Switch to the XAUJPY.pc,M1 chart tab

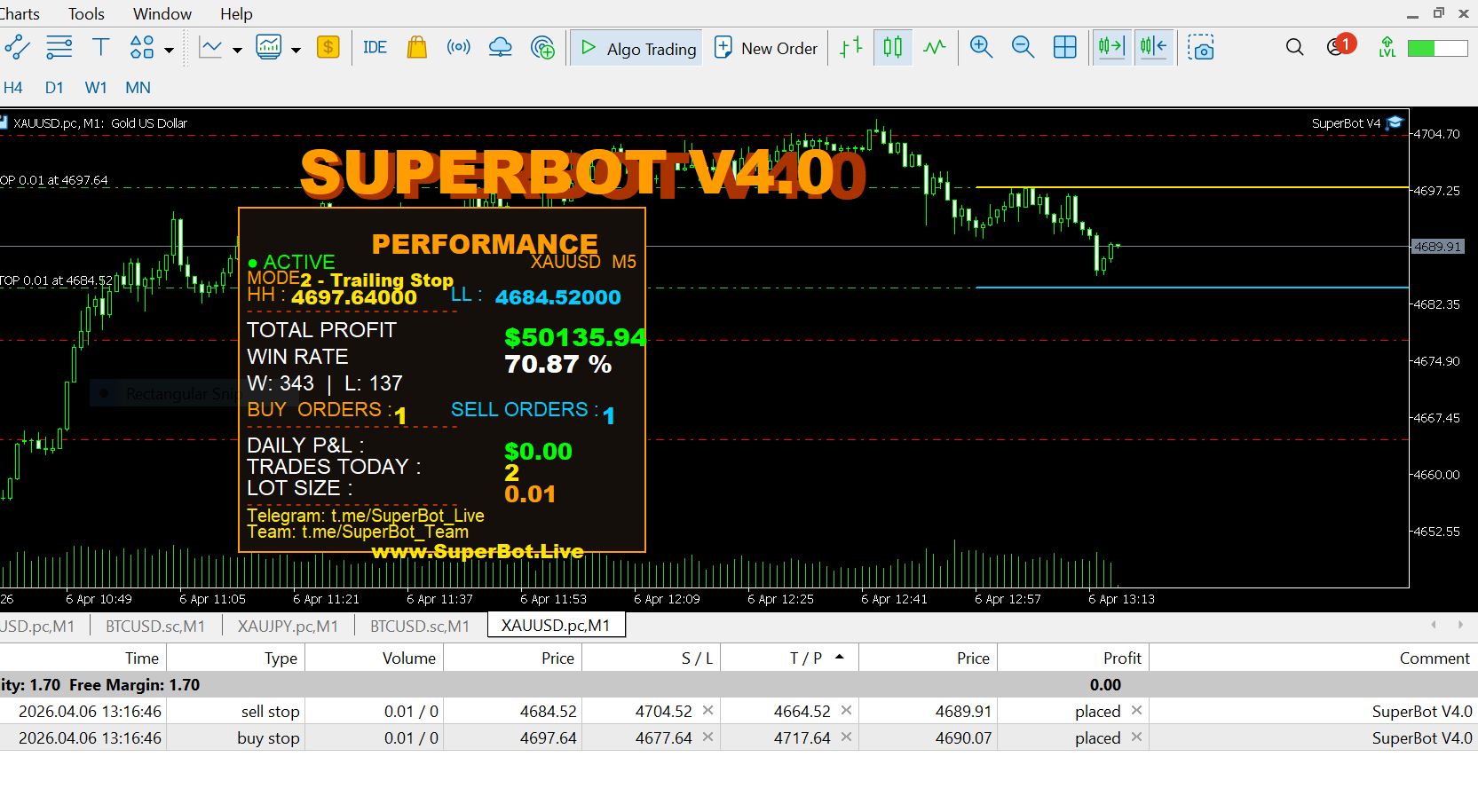coord(288,627)
